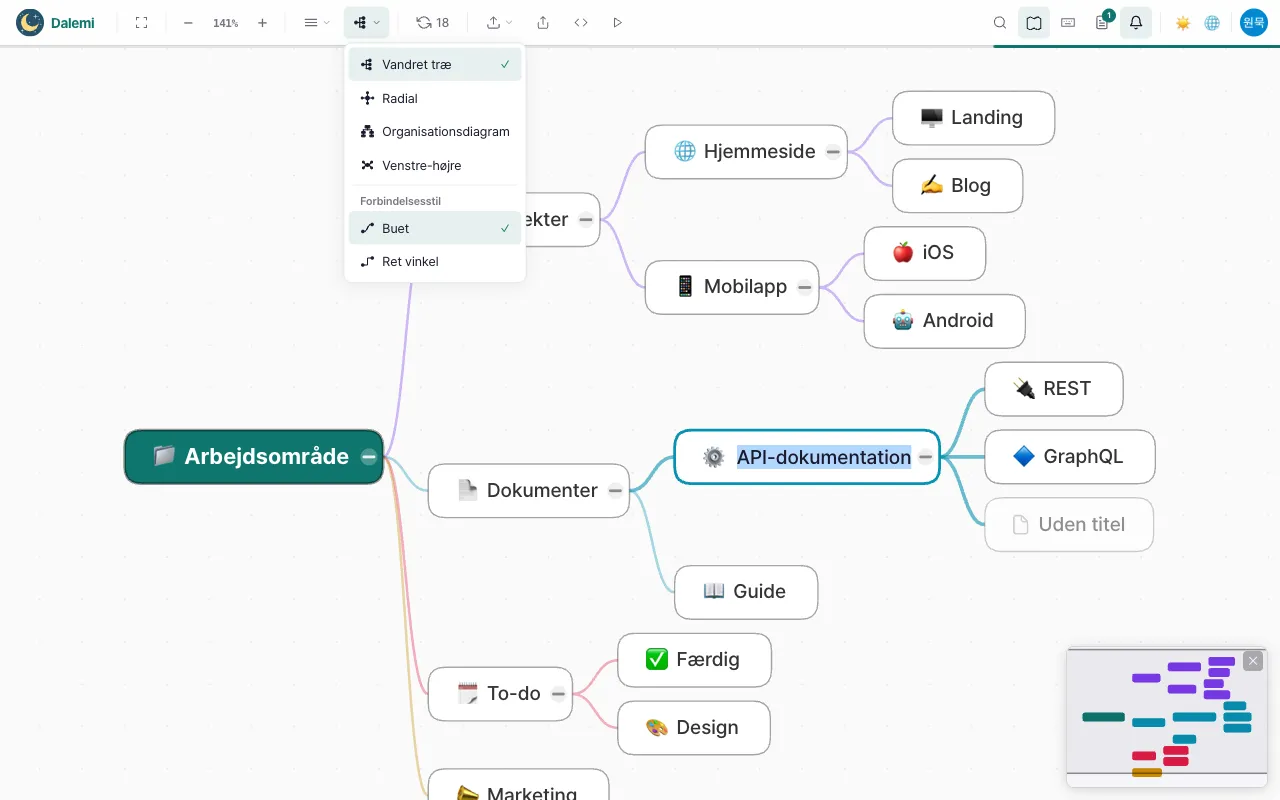This screenshot has width=1280, height=800.
Task: Open the language globe icon
Action: pos(1212,23)
